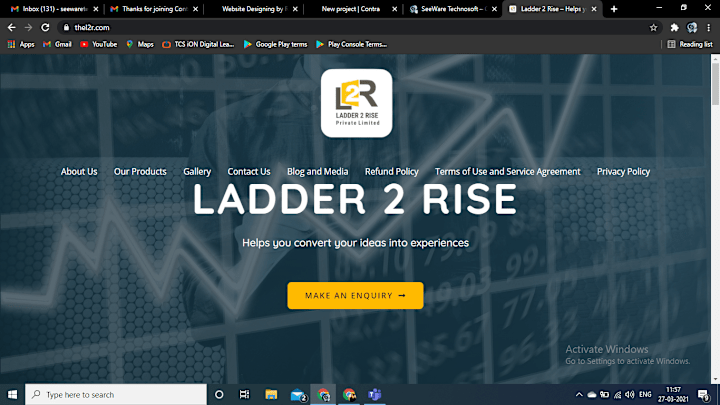Image resolution: width=720 pixels, height=405 pixels.
Task: Open the TCS iON Digital Learning bookmark
Action: point(198,45)
